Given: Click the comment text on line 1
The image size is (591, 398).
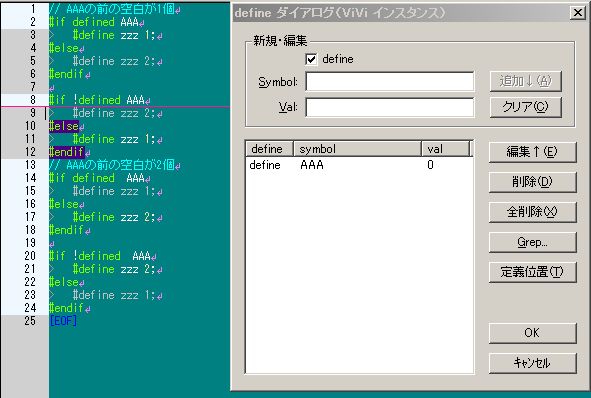Looking at the screenshot, I should click(112, 9).
